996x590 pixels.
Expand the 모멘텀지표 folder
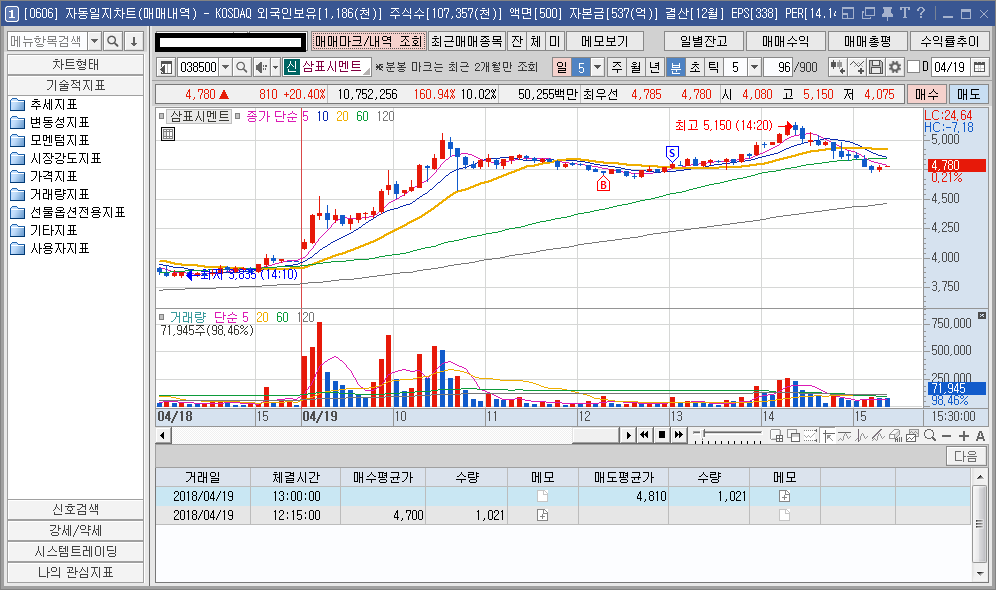point(50,140)
